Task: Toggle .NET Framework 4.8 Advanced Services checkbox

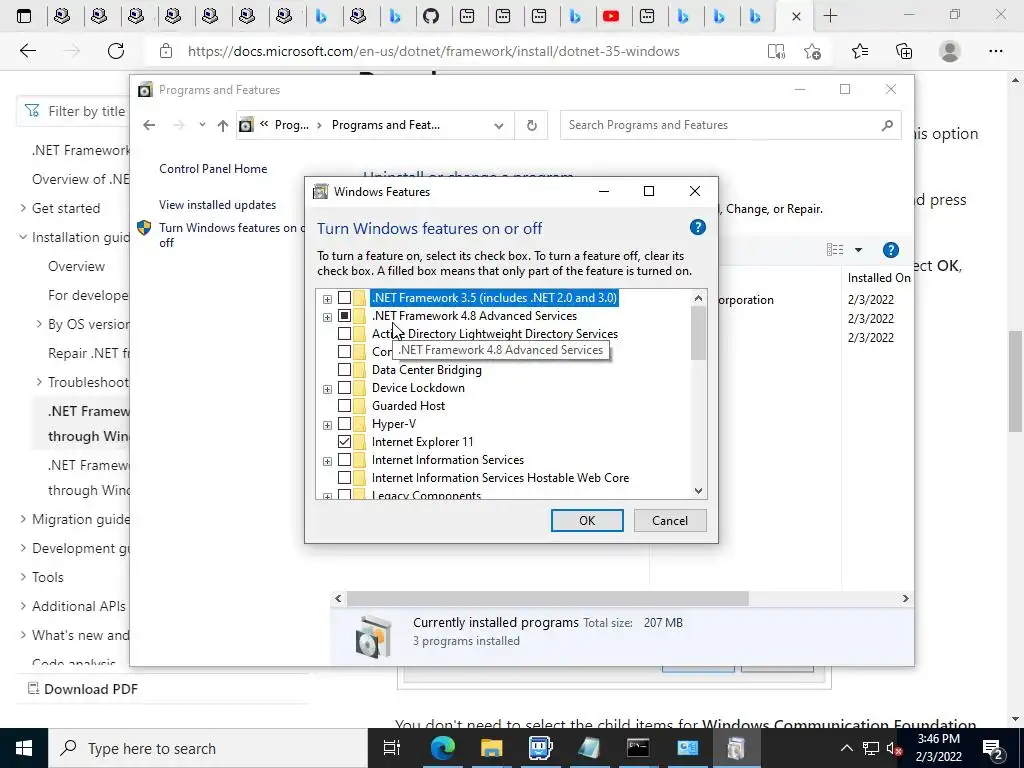Action: click(x=344, y=316)
